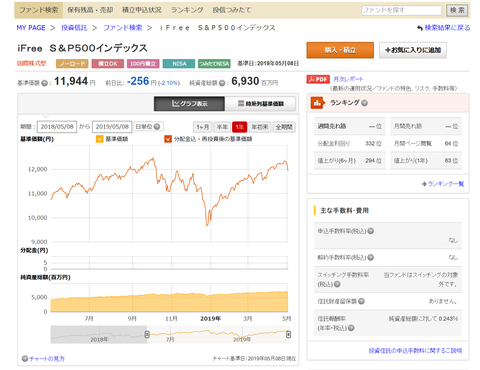Click the iFree S&P500インデックス fund title
480x370 pixels.
(x=82, y=48)
